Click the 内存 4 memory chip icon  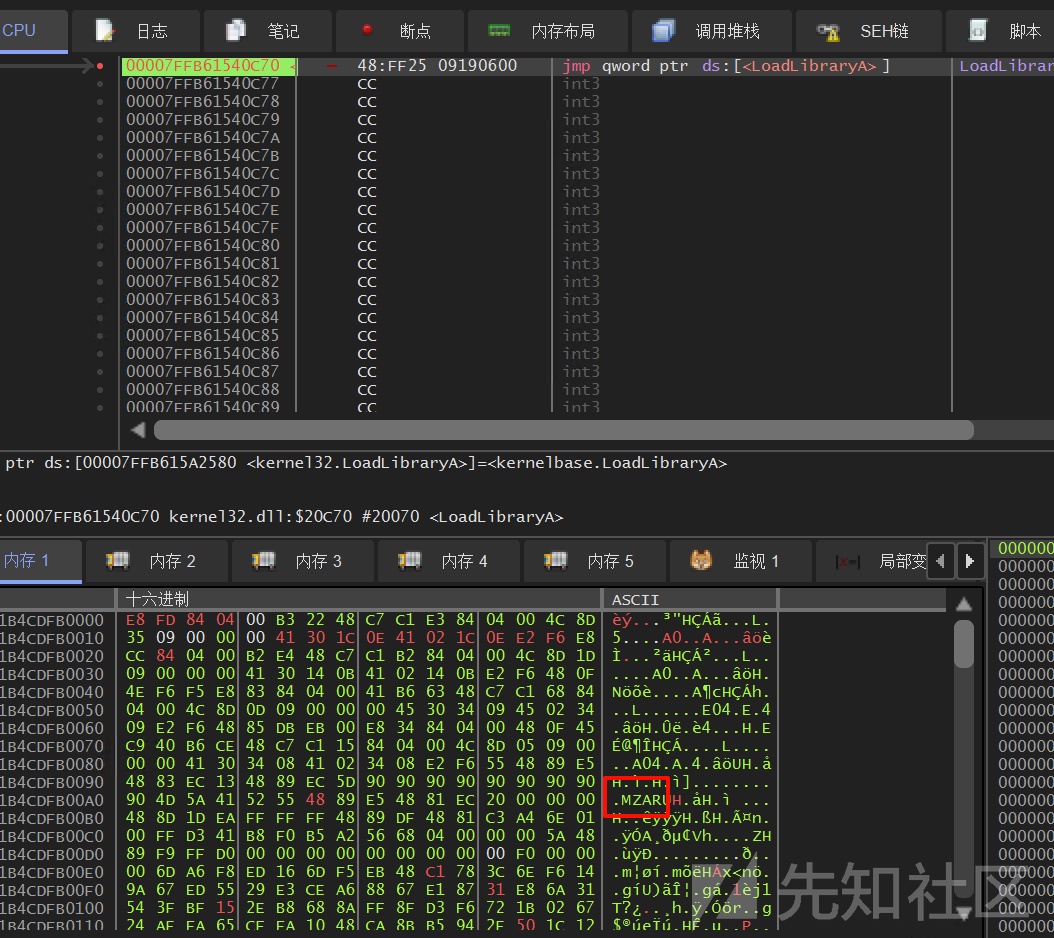tap(409, 560)
